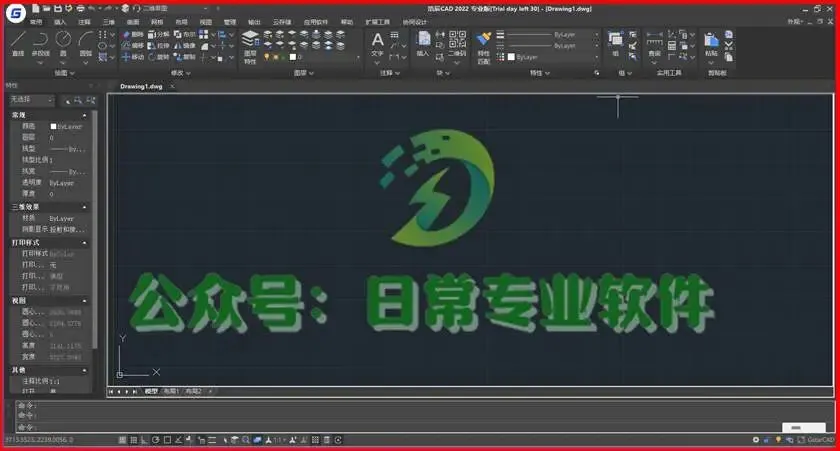Collapse the 常规 section in properties
This screenshot has width=840, height=451.
(84, 115)
